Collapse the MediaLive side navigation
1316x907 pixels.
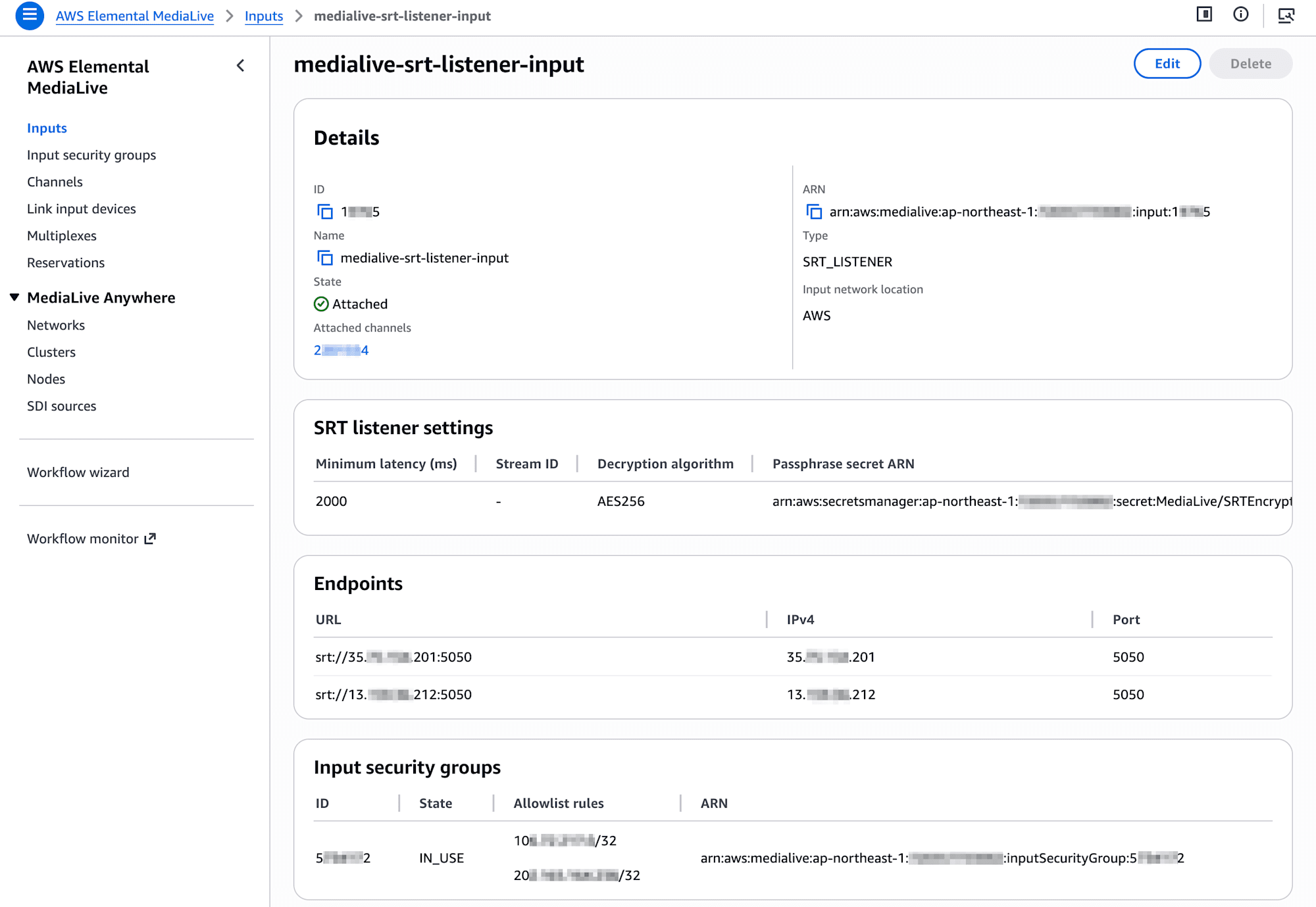(241, 66)
